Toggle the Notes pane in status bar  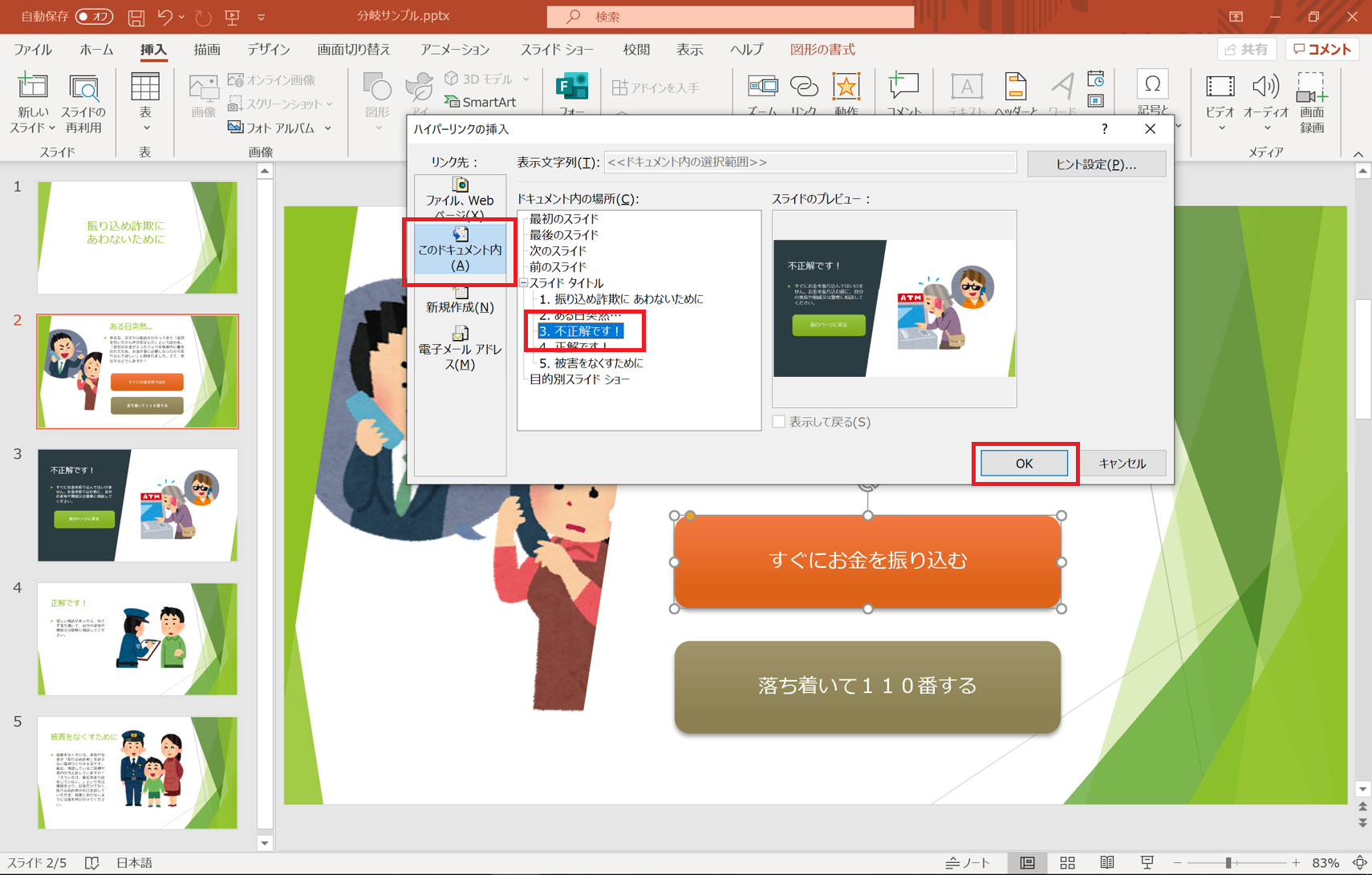click(x=968, y=863)
